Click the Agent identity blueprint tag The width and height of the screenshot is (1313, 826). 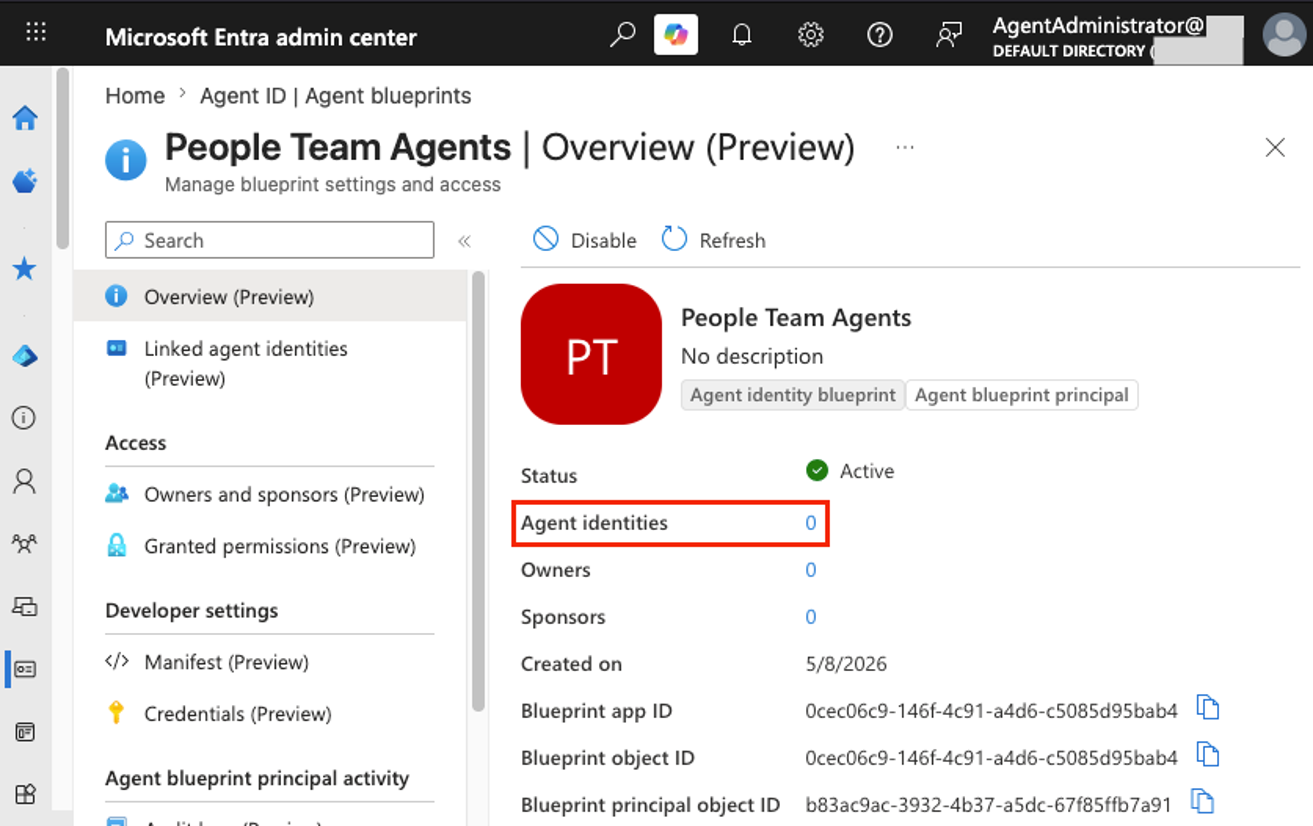pos(793,395)
